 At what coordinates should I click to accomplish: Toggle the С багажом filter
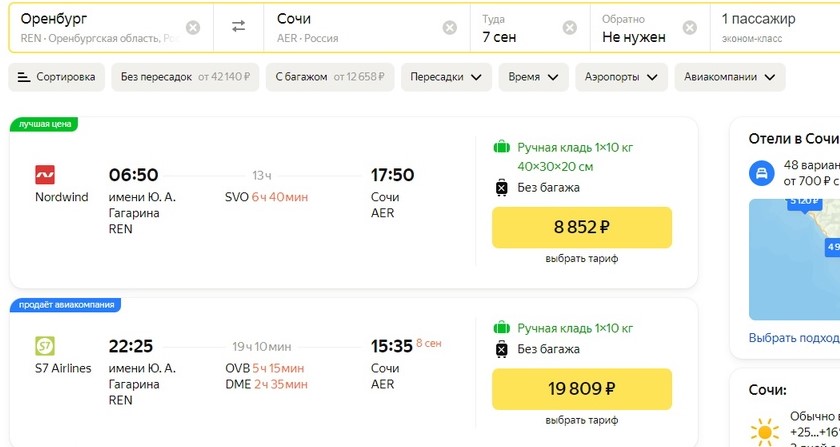point(330,77)
